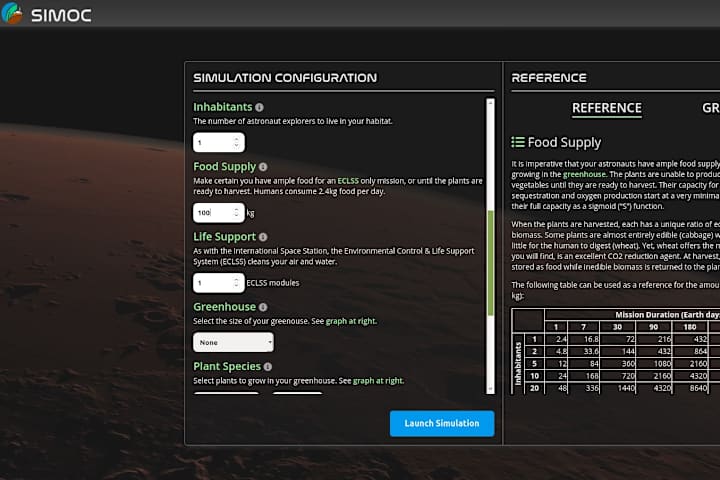Click the 33.6 cell in the table
The height and width of the screenshot is (480, 720).
584,351
